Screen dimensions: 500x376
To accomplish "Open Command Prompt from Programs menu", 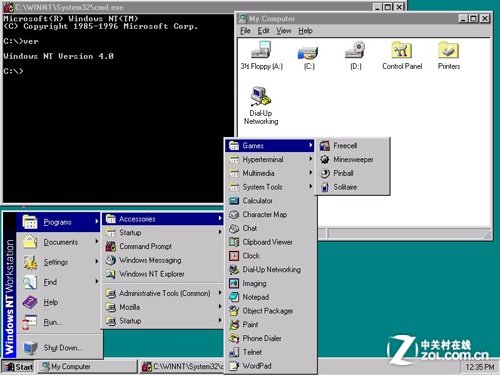I will click(163, 246).
